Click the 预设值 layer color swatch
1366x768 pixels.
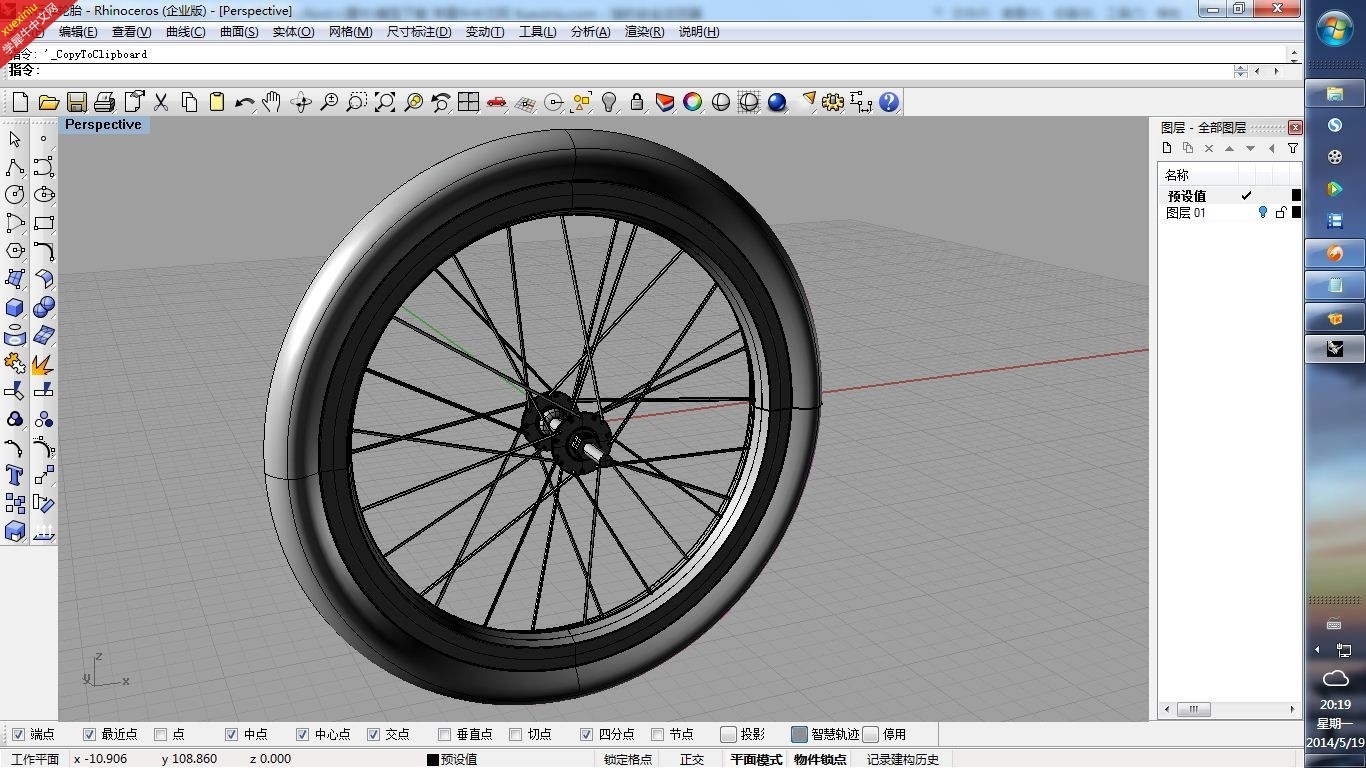(x=1296, y=195)
